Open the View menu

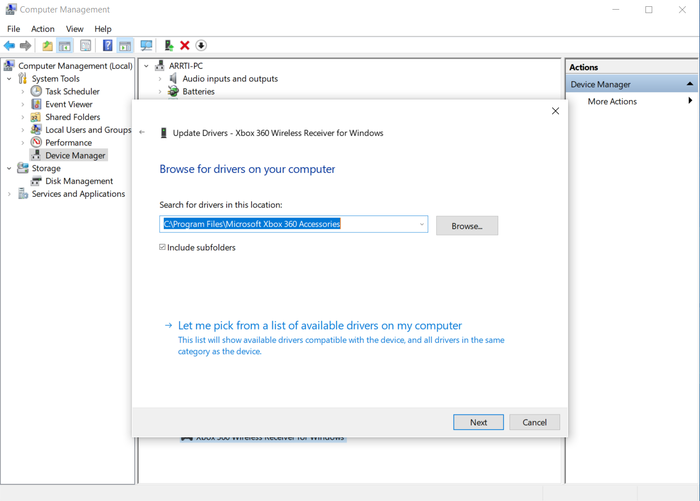75,29
